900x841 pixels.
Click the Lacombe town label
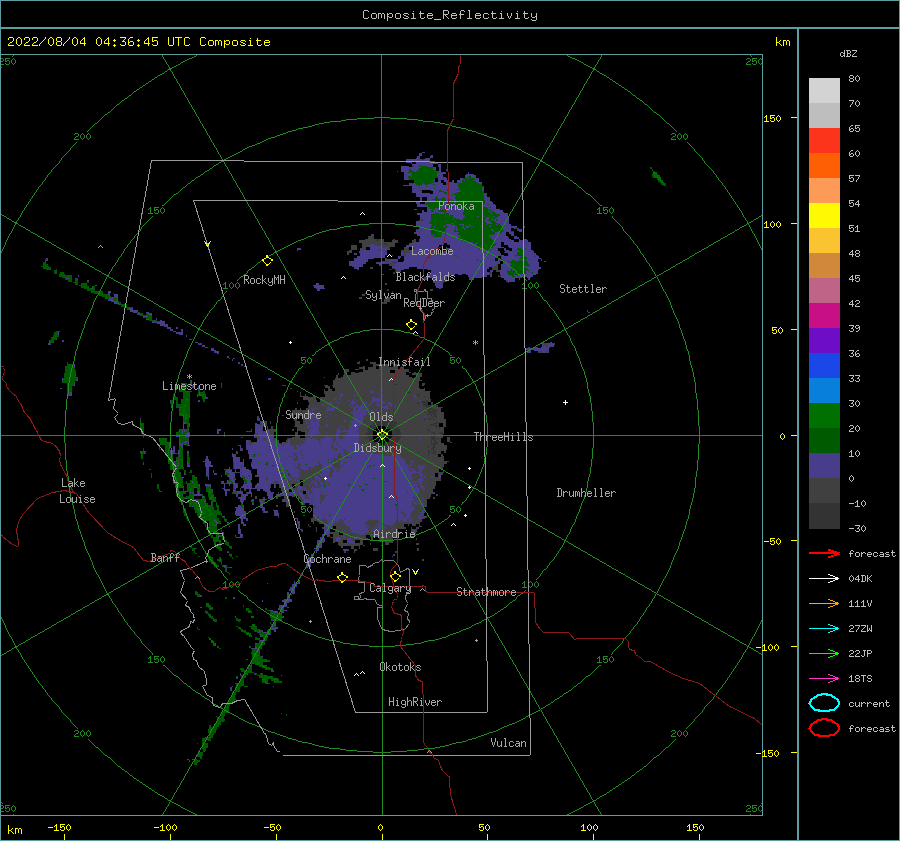pos(432,251)
